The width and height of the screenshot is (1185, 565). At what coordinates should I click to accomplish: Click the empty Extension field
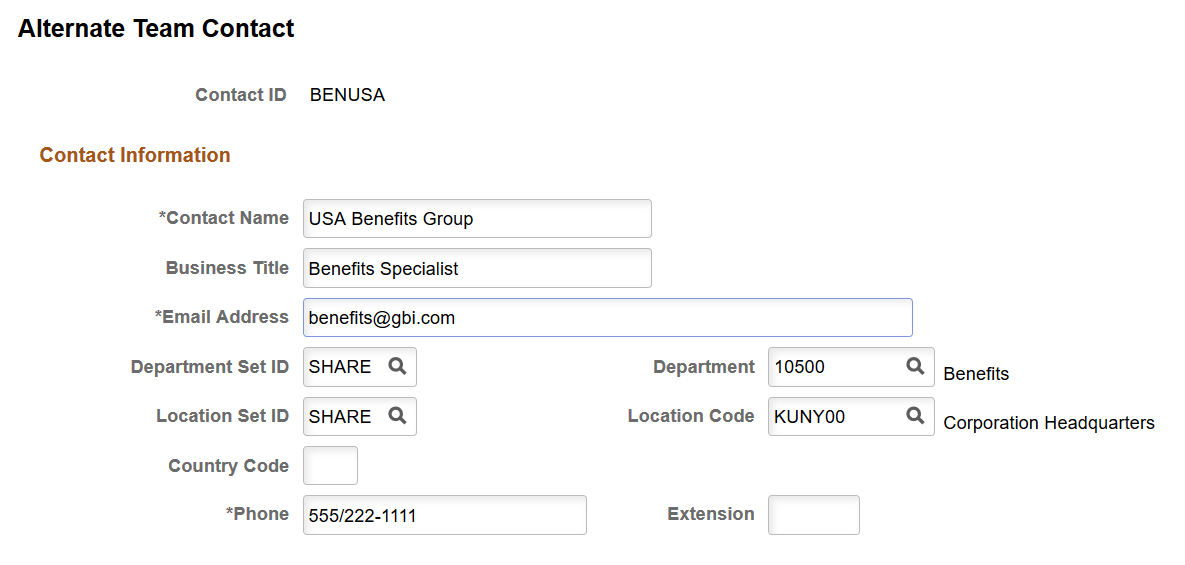click(x=814, y=515)
